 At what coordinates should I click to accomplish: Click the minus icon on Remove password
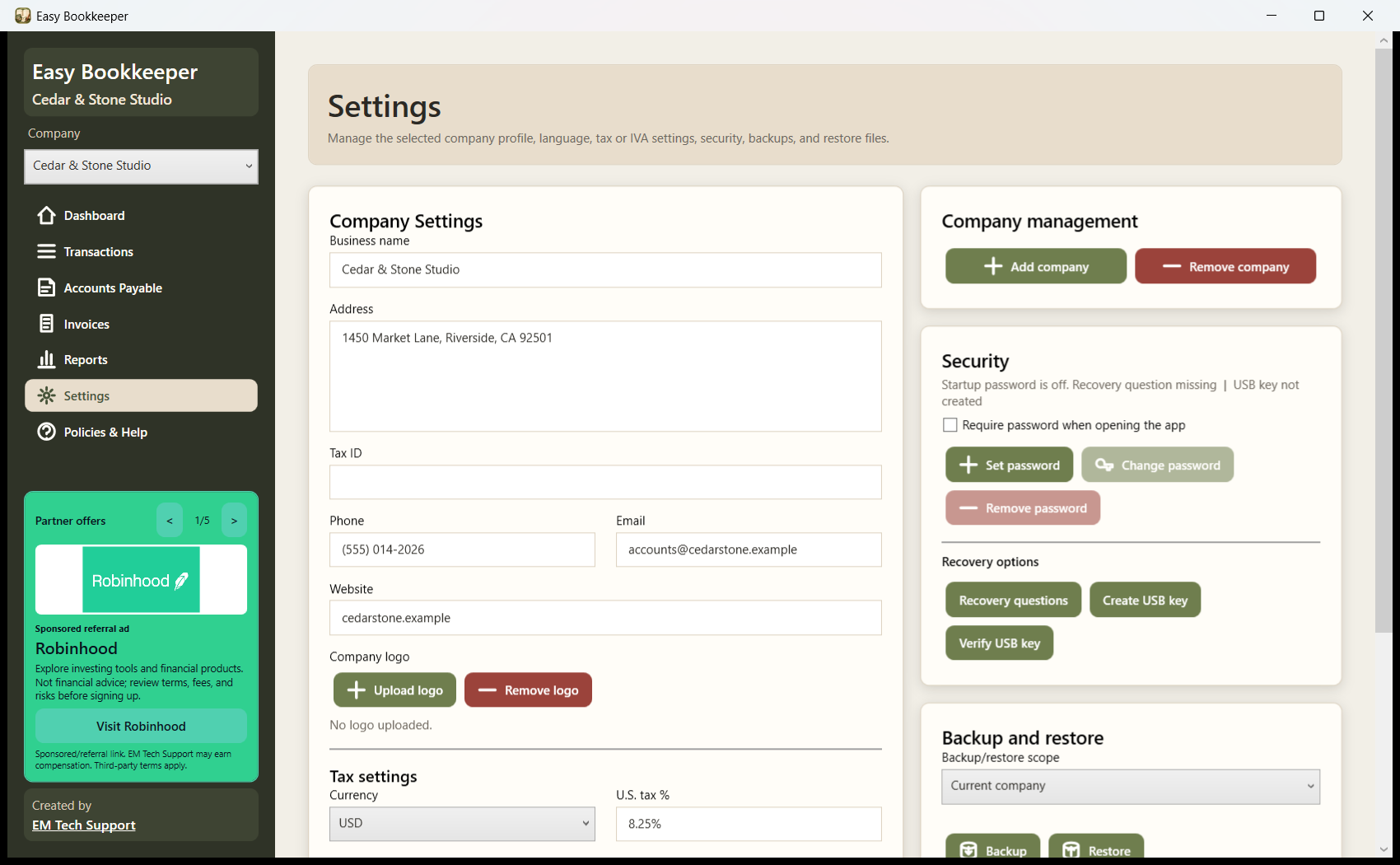(968, 508)
